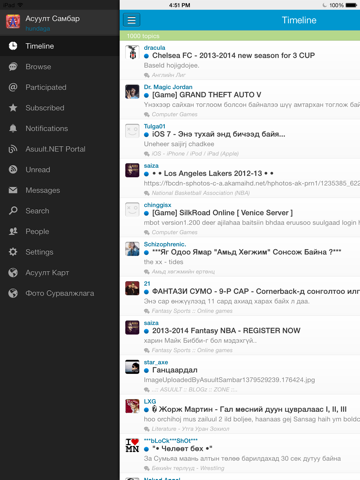This screenshot has height=480, width=360.
Task: Tap star_axe's avatar
Action: coord(132,367)
